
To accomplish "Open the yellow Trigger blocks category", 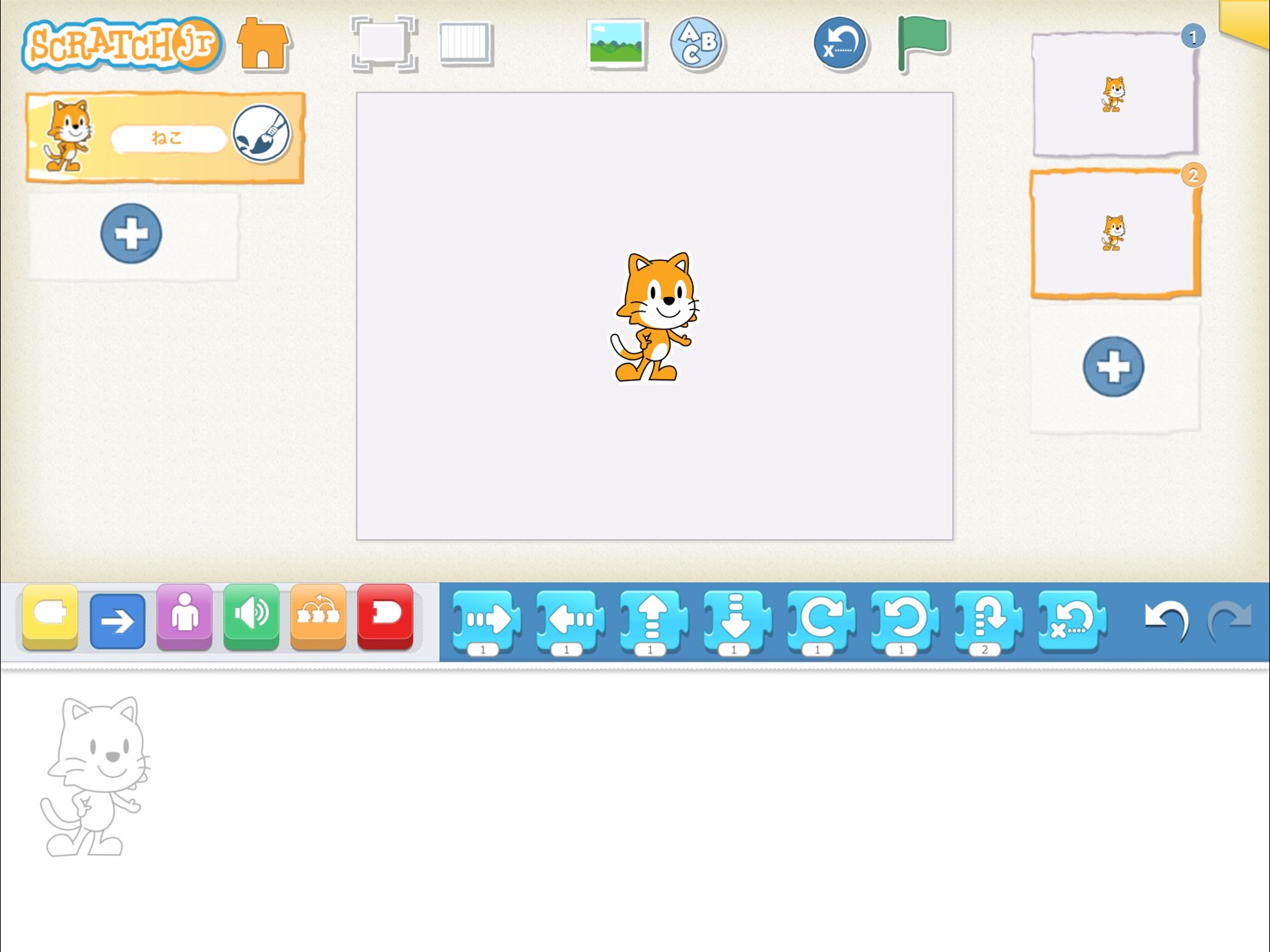I will 51,616.
